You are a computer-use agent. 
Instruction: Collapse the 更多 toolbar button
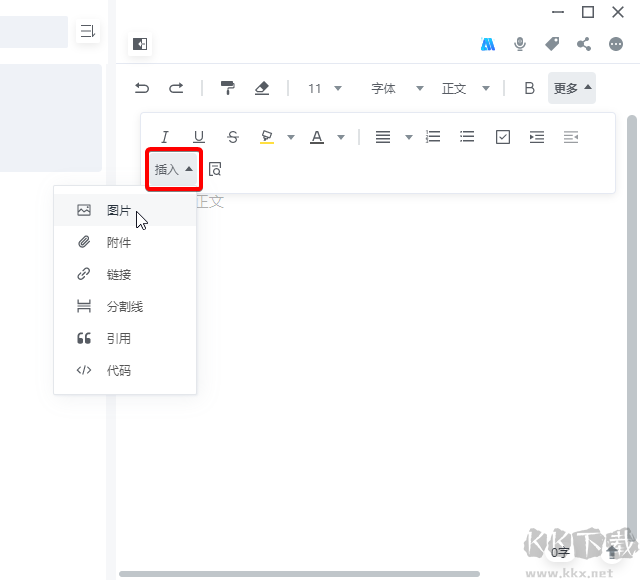(x=572, y=88)
